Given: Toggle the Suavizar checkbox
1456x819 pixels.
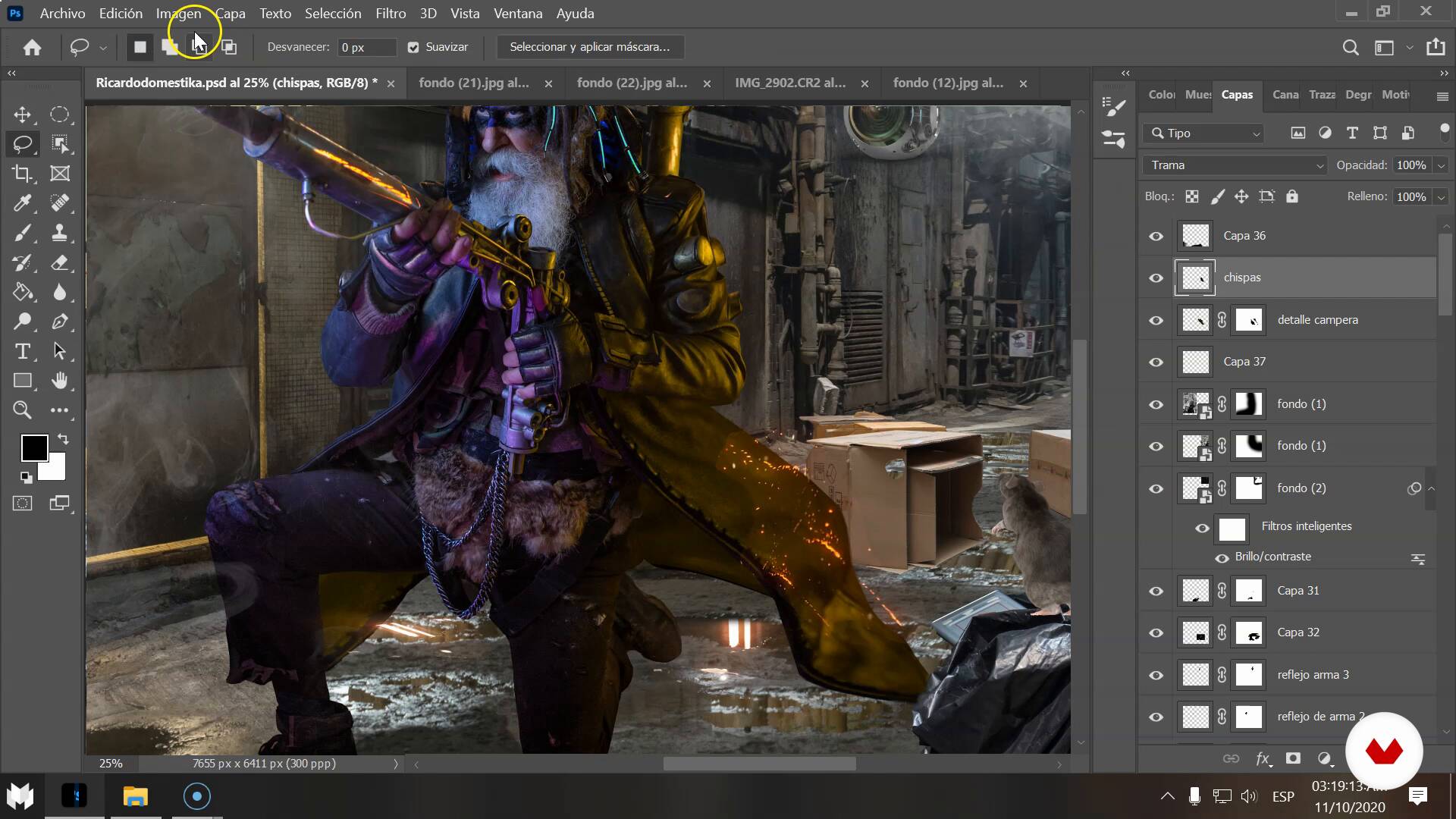Looking at the screenshot, I should point(413,47).
